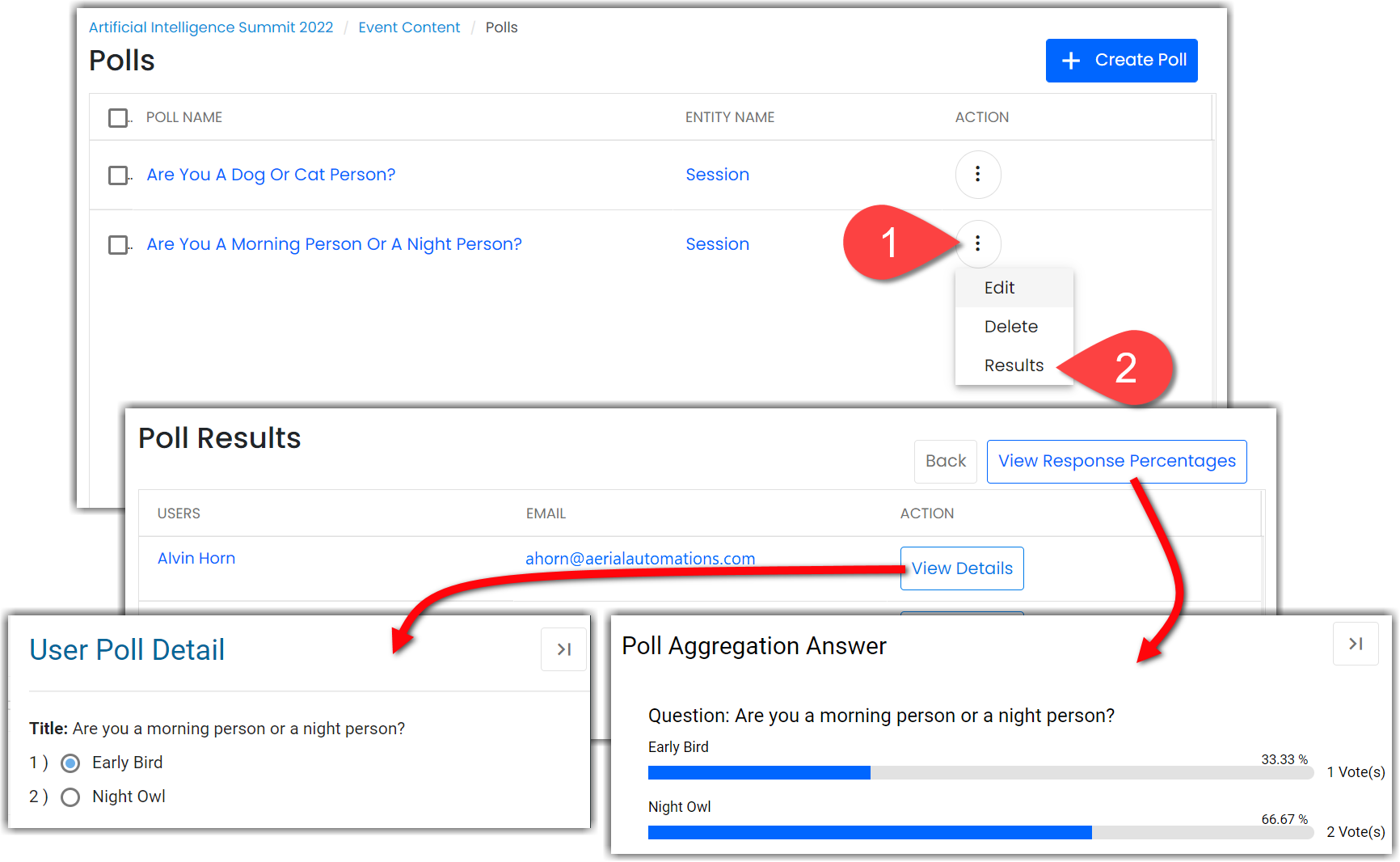1400x862 pixels.
Task: Choose Results from the action menu
Action: pyautogui.click(x=1014, y=366)
